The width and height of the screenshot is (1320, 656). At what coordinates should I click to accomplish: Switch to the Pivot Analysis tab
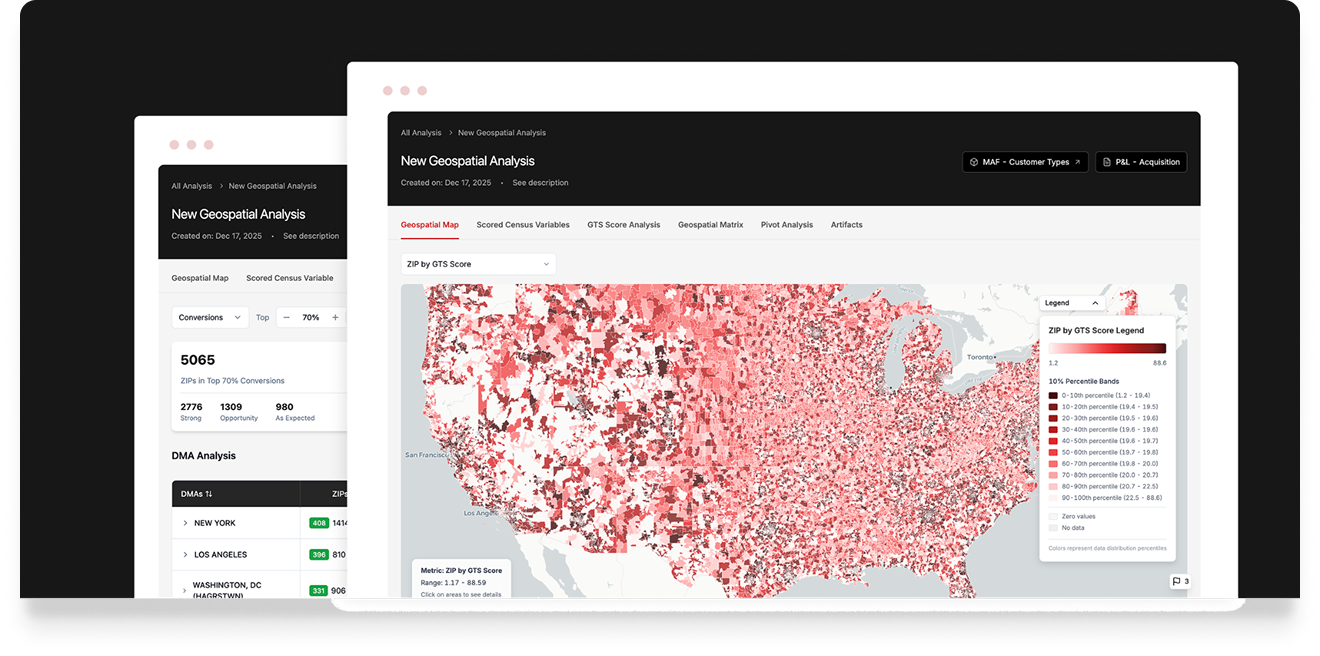point(787,225)
